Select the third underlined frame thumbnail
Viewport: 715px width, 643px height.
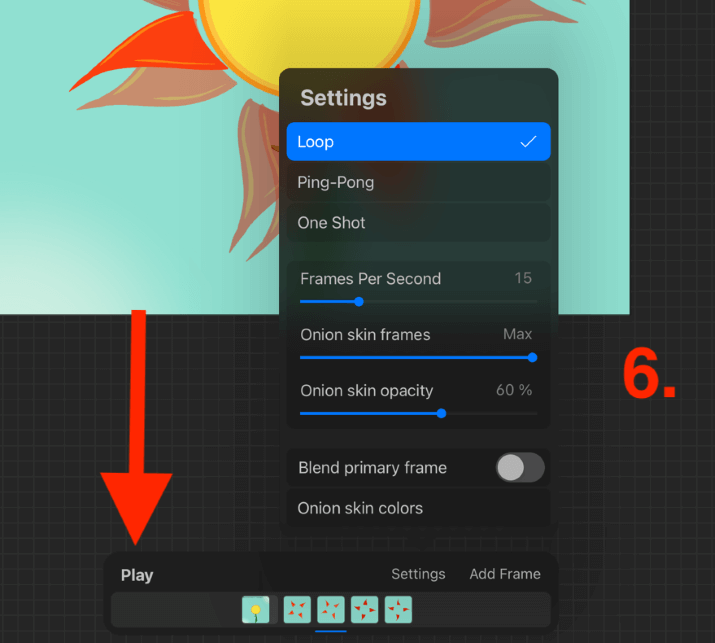coord(331,609)
